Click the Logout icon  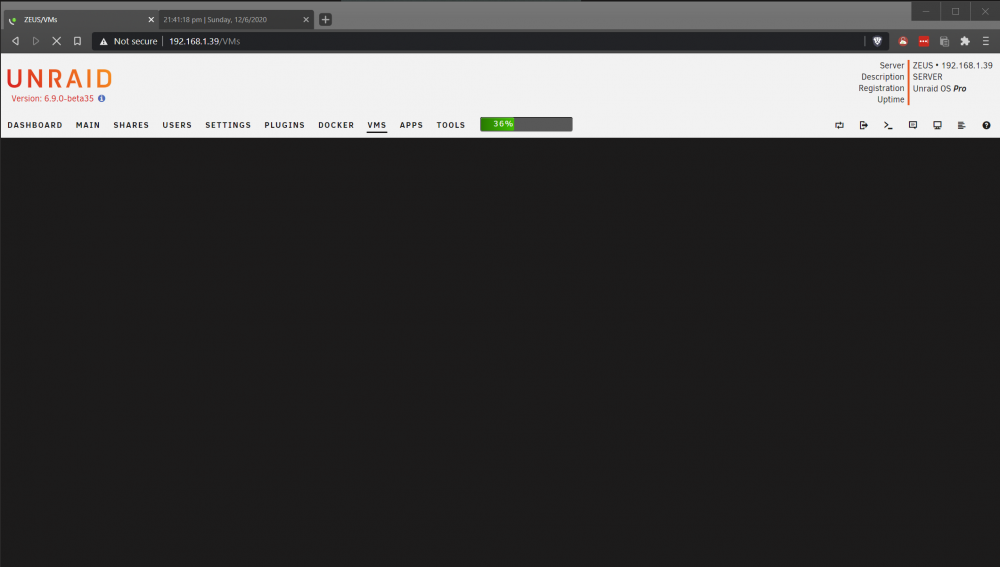coord(864,125)
